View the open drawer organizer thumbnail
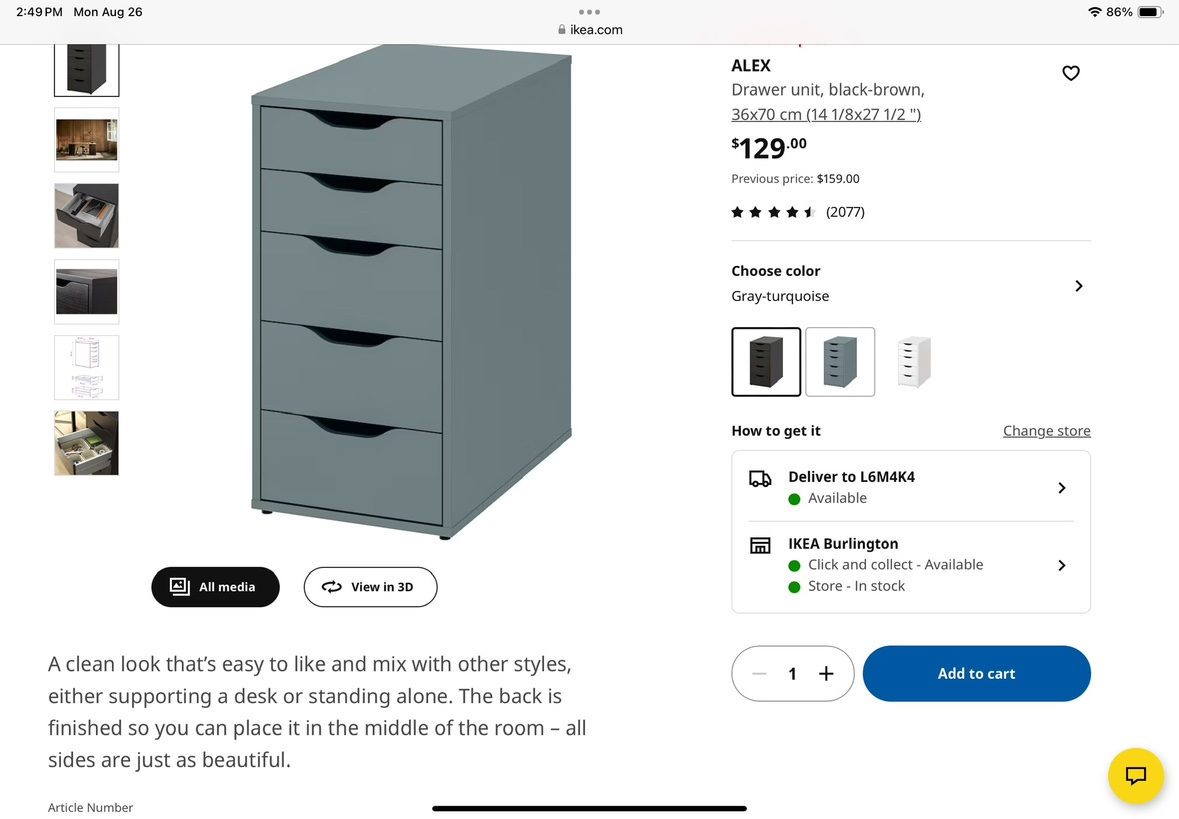This screenshot has width=1179, height=819. [86, 216]
